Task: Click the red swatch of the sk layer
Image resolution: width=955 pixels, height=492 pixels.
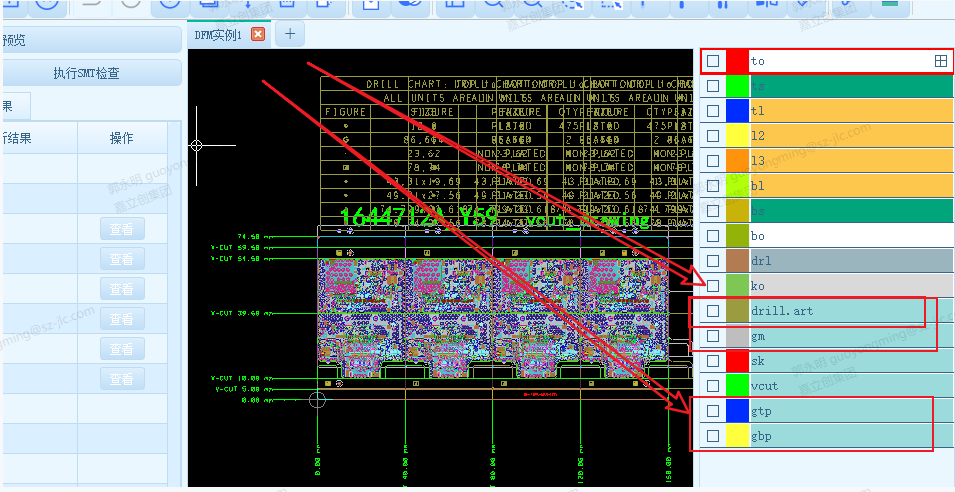Action: (737, 361)
